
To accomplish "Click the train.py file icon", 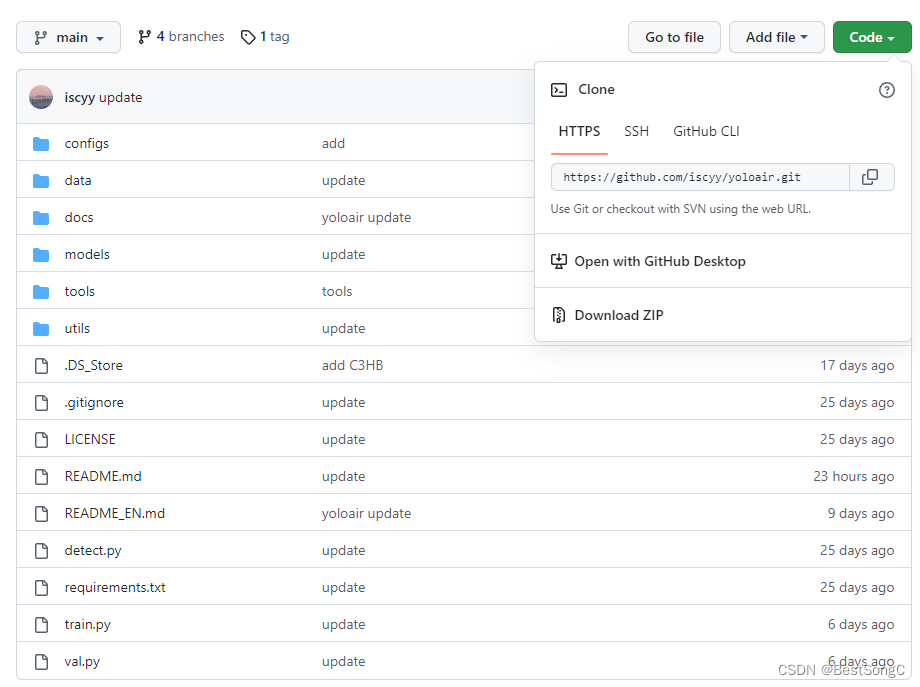I will click(x=41, y=625).
